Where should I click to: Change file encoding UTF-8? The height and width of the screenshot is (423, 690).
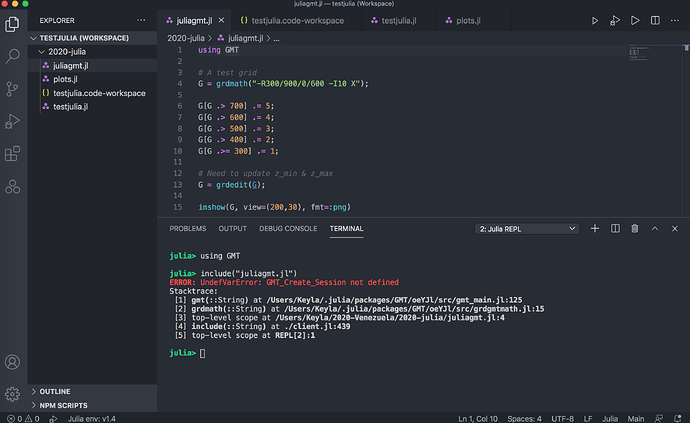click(x=562, y=419)
